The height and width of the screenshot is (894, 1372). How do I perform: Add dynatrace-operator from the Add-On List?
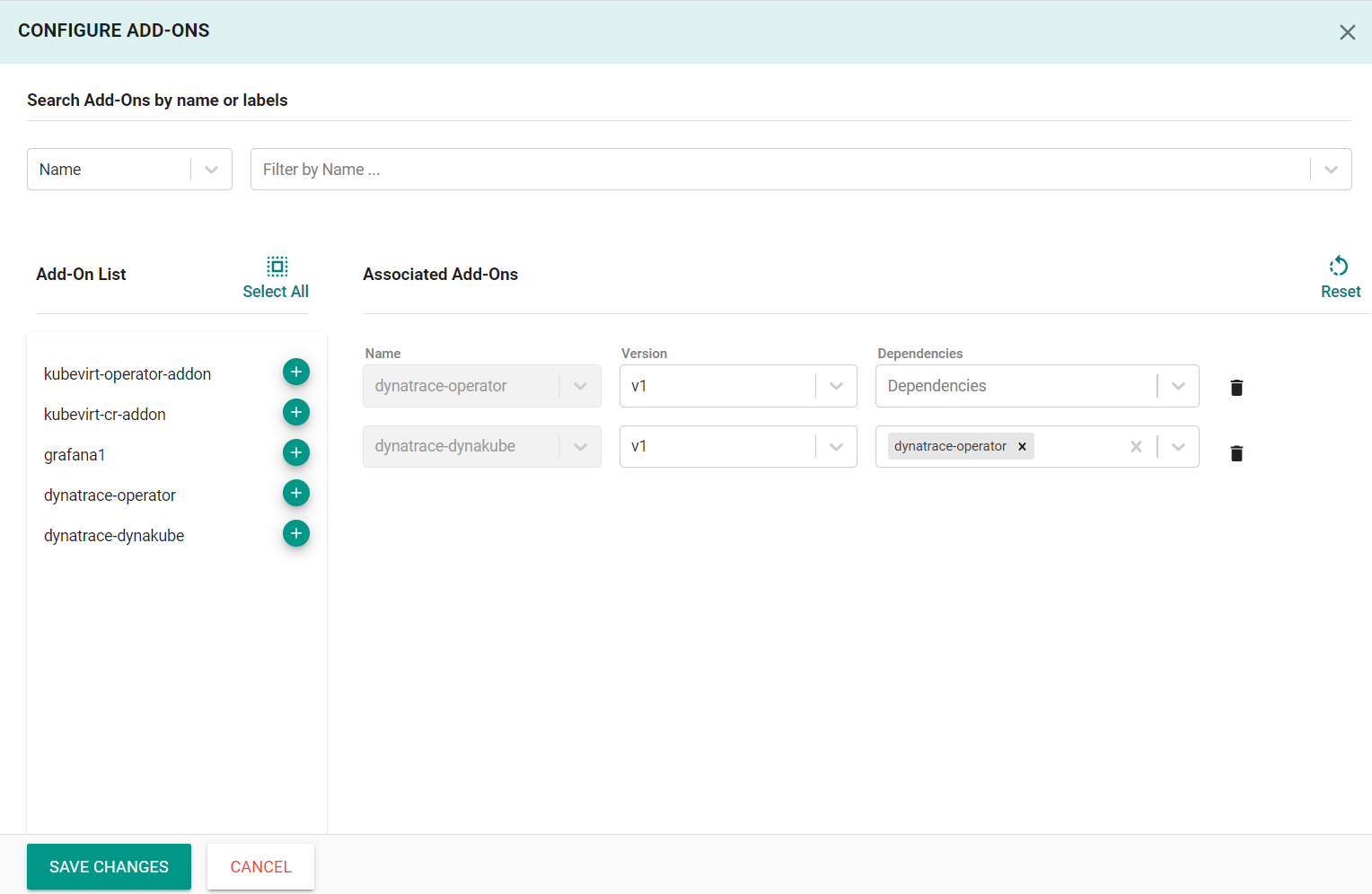tap(296, 493)
